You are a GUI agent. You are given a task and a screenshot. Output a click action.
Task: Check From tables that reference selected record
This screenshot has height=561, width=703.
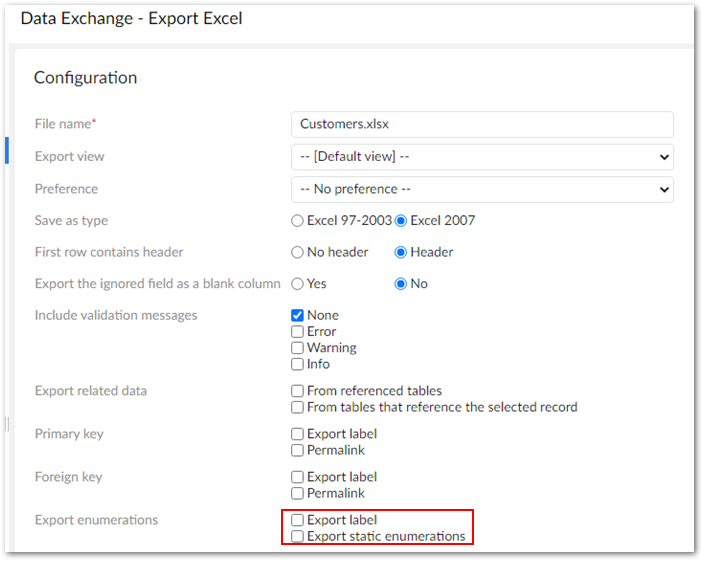coord(298,407)
